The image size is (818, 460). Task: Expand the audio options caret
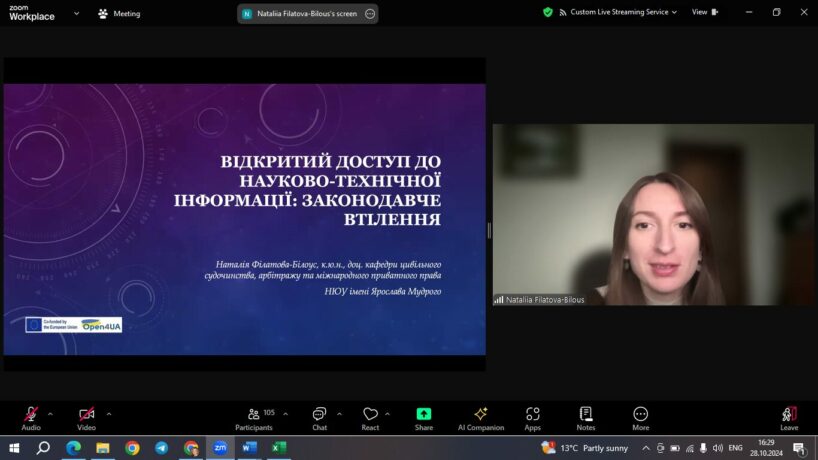tap(50, 413)
